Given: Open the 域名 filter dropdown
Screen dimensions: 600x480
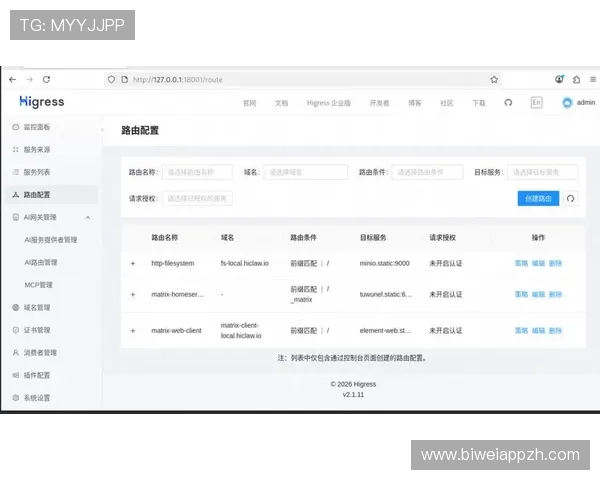Looking at the screenshot, I should click(x=305, y=172).
